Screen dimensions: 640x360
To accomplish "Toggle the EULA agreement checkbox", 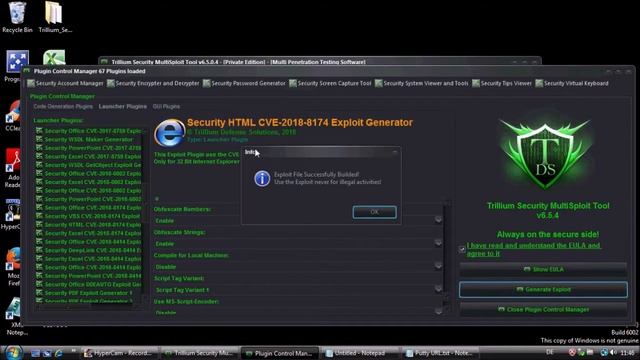I will [x=462, y=249].
